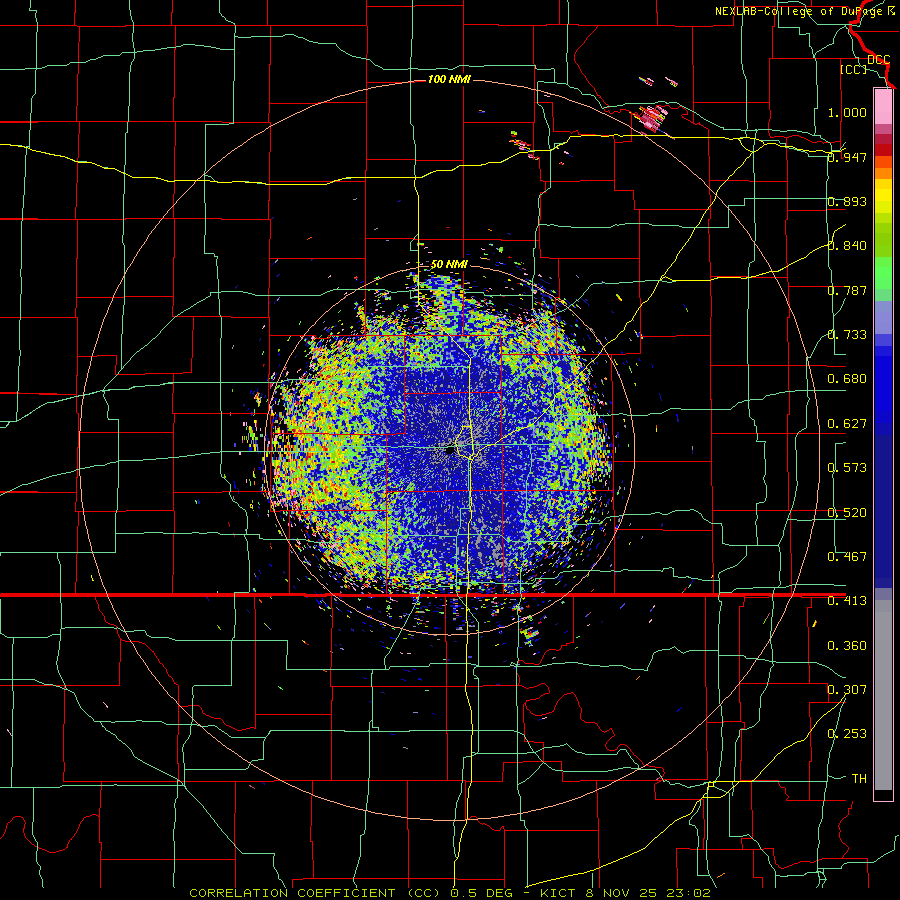
Task: Click the 0.520 scale value
Action: point(847,513)
